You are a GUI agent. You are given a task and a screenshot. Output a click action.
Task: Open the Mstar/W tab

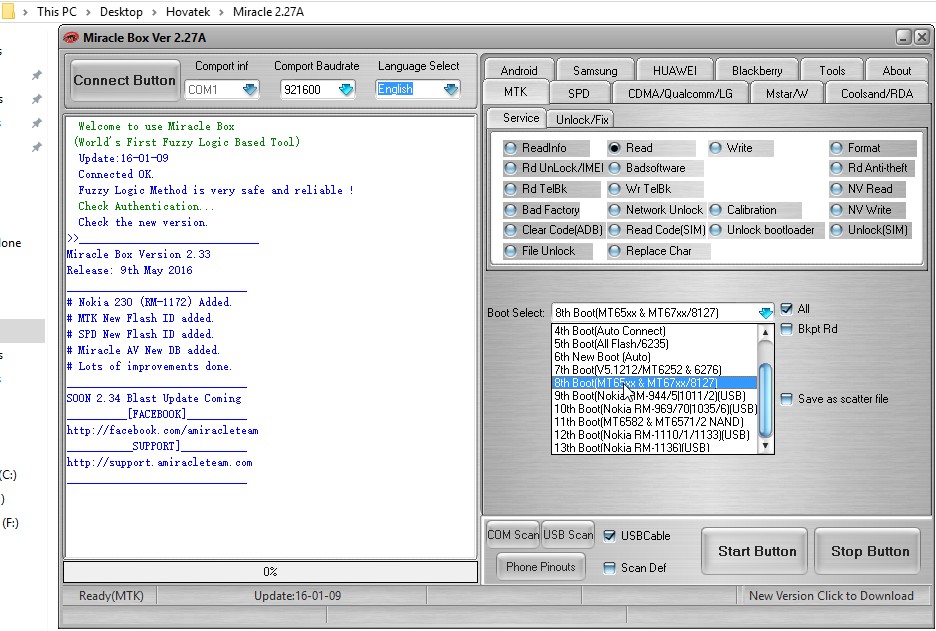(787, 93)
